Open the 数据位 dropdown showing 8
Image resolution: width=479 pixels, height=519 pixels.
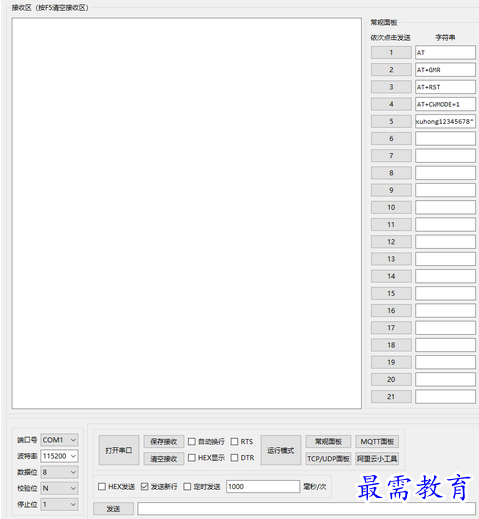pos(59,472)
